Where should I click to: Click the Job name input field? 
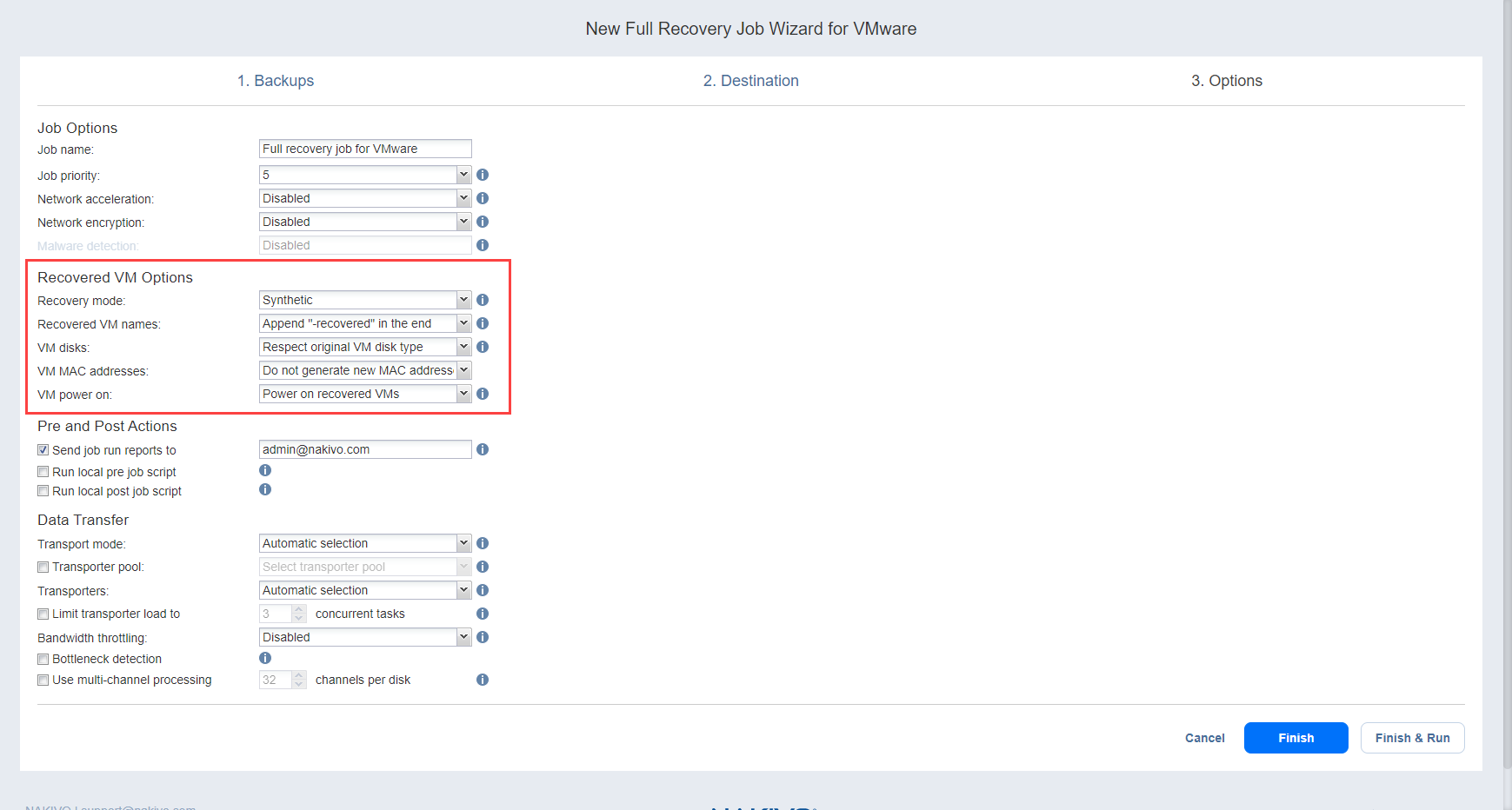pos(365,149)
